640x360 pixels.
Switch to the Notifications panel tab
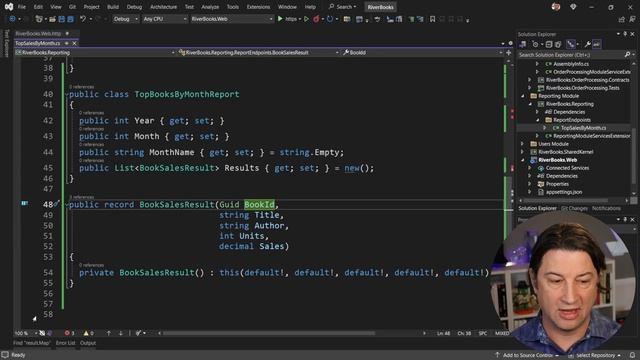pyautogui.click(x=606, y=208)
